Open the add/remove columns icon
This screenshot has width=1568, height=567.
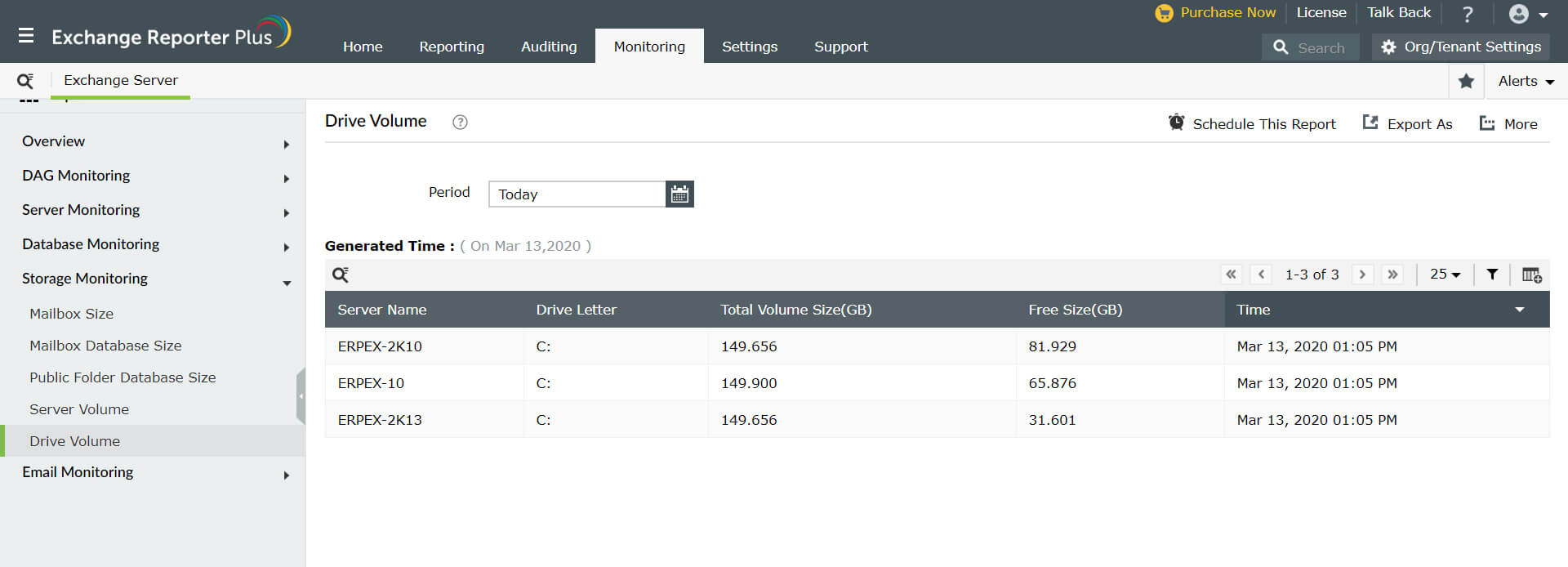1531,275
